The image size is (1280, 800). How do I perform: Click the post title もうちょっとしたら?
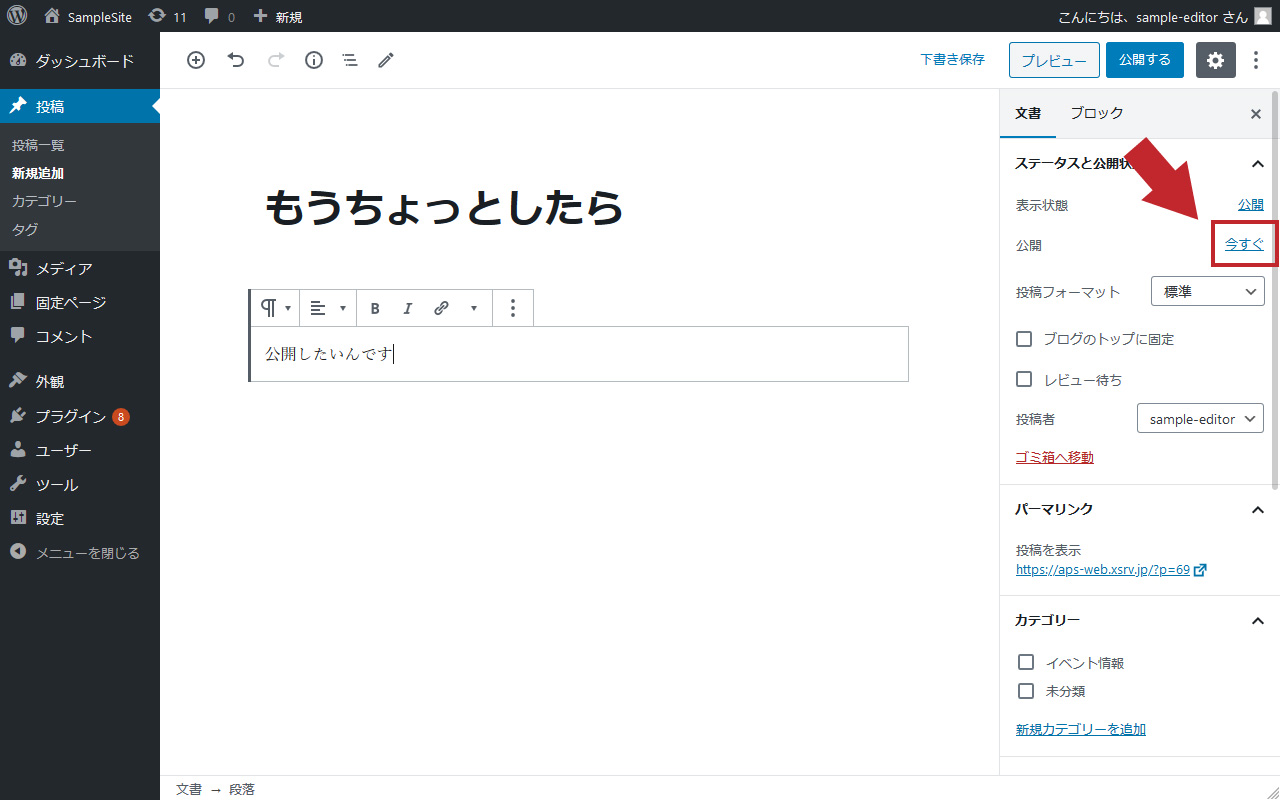[x=444, y=208]
